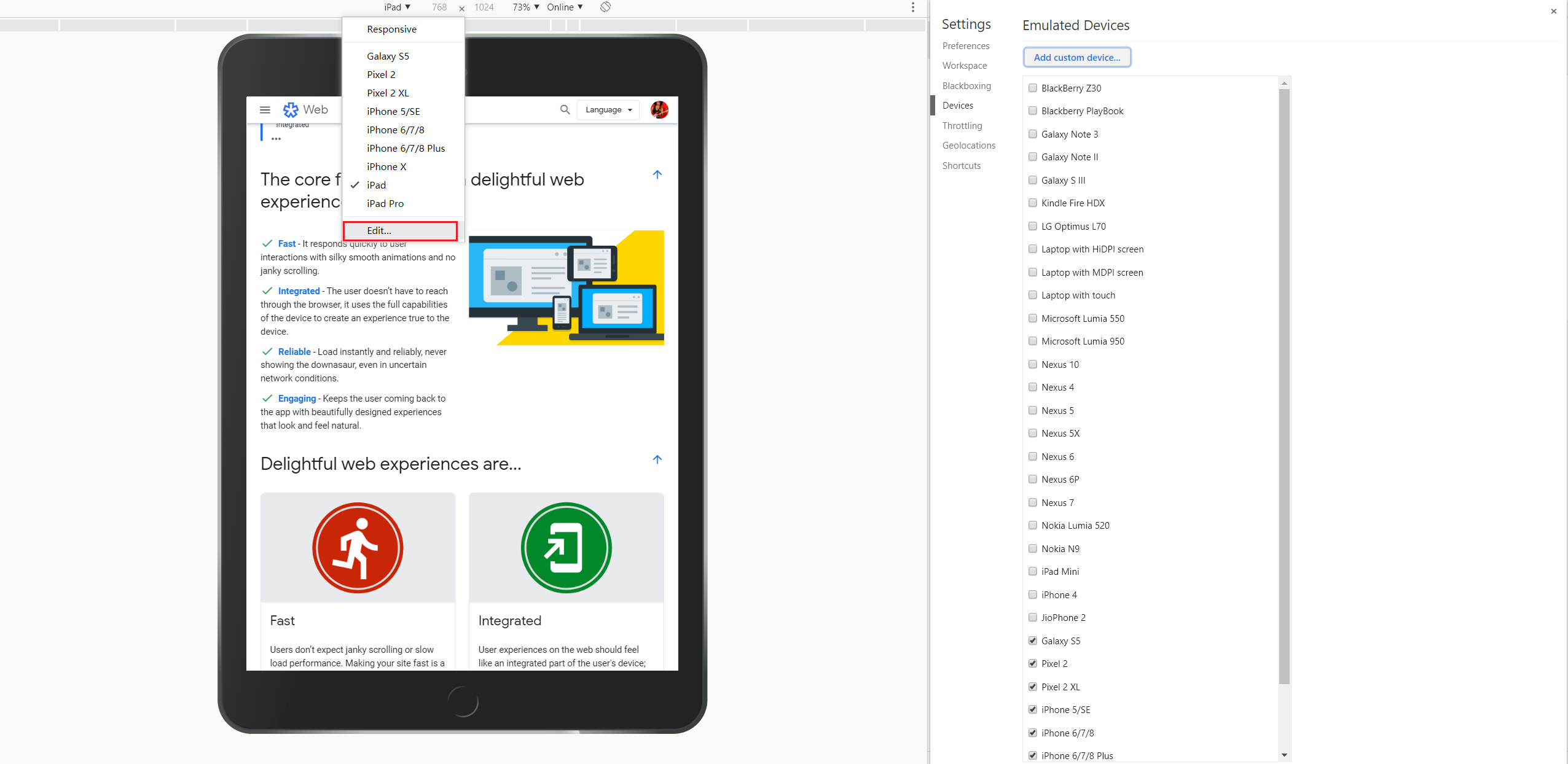Image resolution: width=1568 pixels, height=764 pixels.
Task: Select iPhone X from device list
Action: click(387, 166)
